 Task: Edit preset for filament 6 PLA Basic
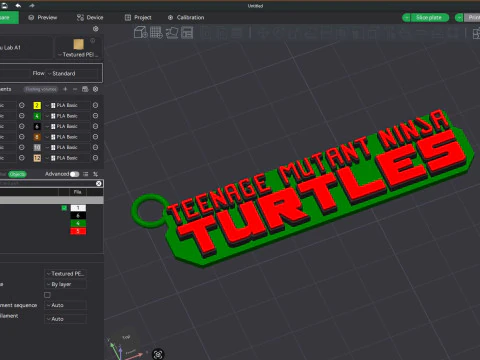pos(95,126)
